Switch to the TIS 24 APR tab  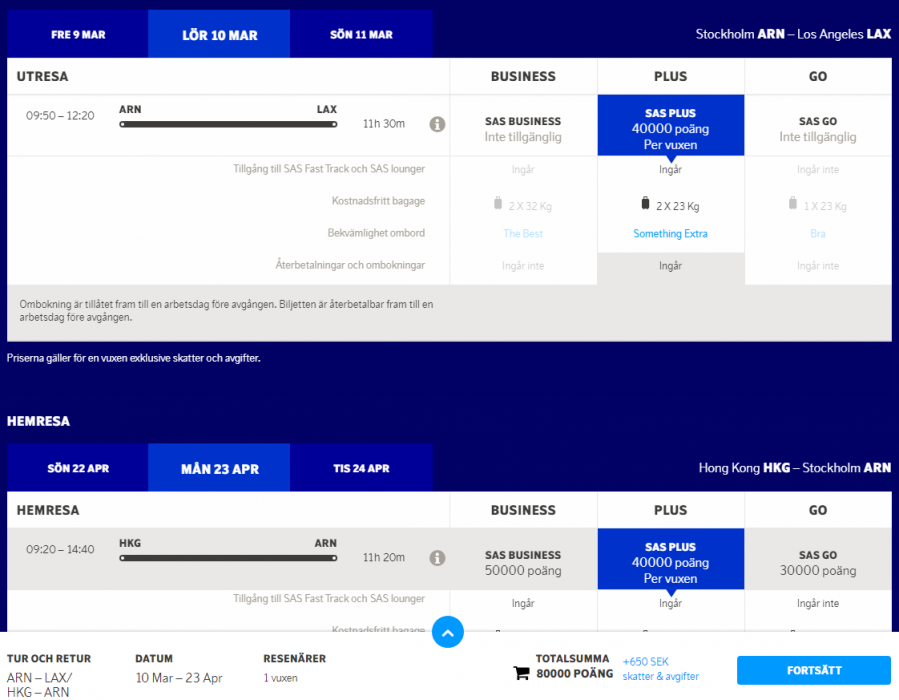coord(361,469)
